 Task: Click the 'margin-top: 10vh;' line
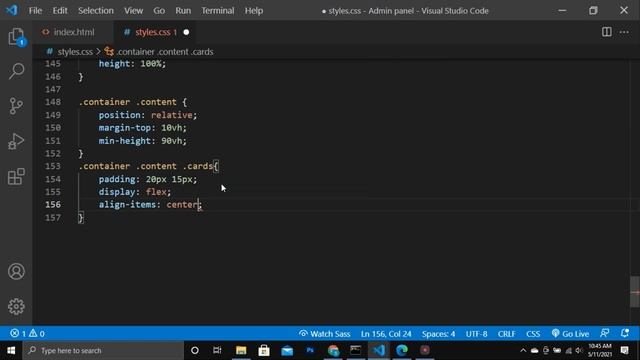[142, 128]
